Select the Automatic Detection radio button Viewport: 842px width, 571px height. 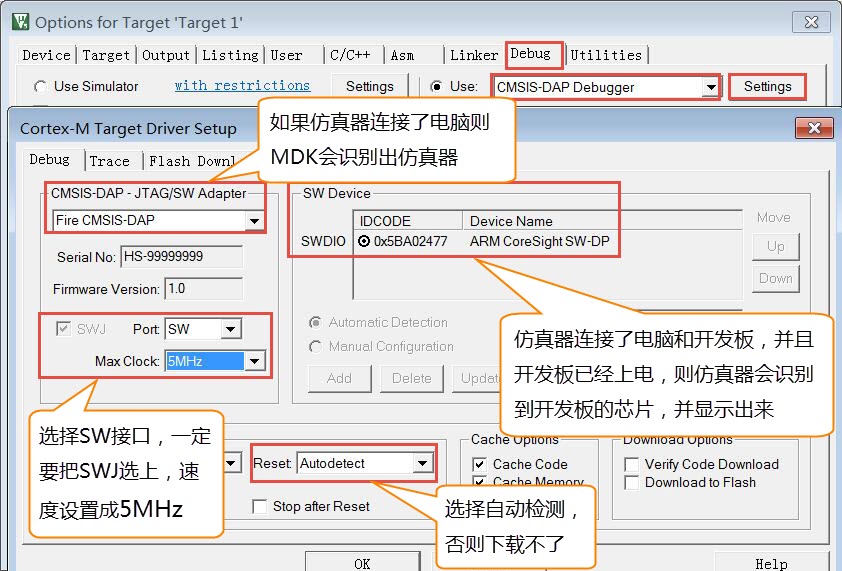(x=315, y=322)
